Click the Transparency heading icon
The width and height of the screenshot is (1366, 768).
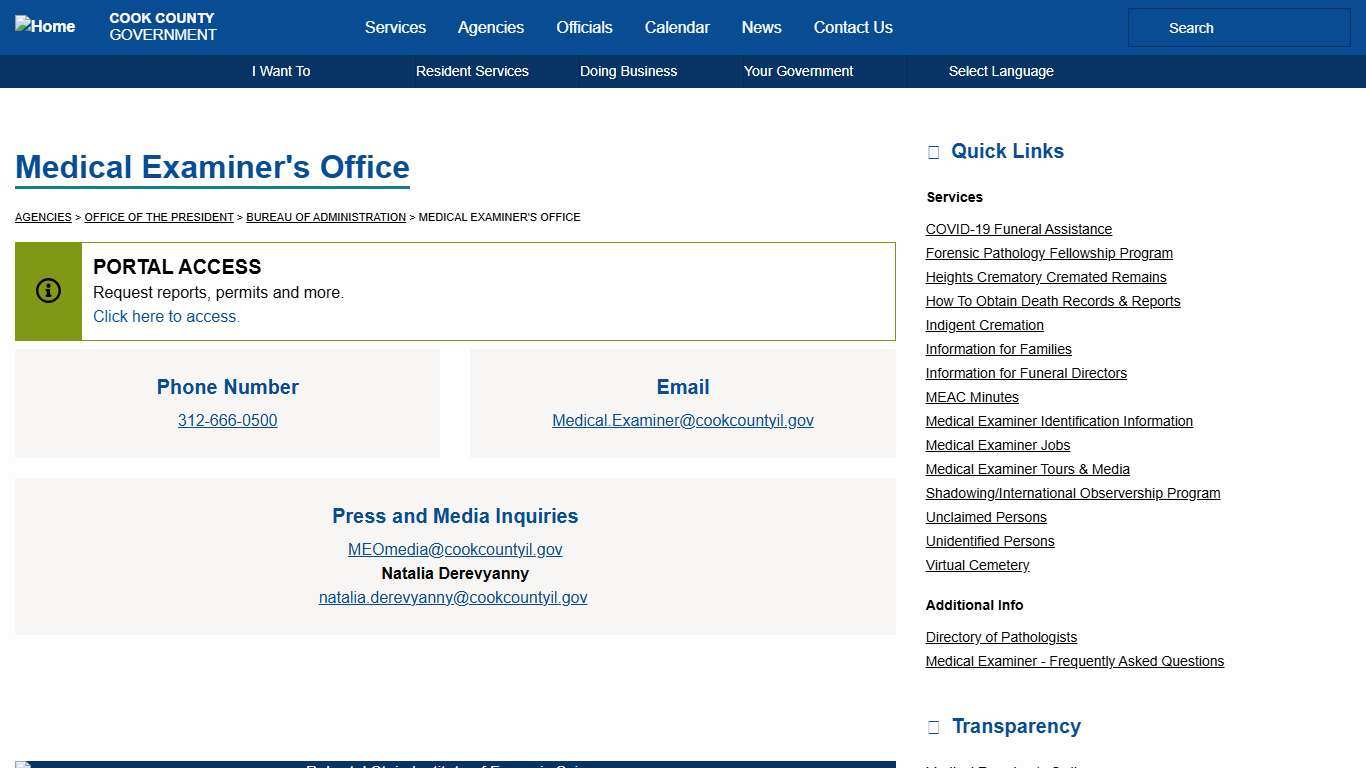[934, 727]
